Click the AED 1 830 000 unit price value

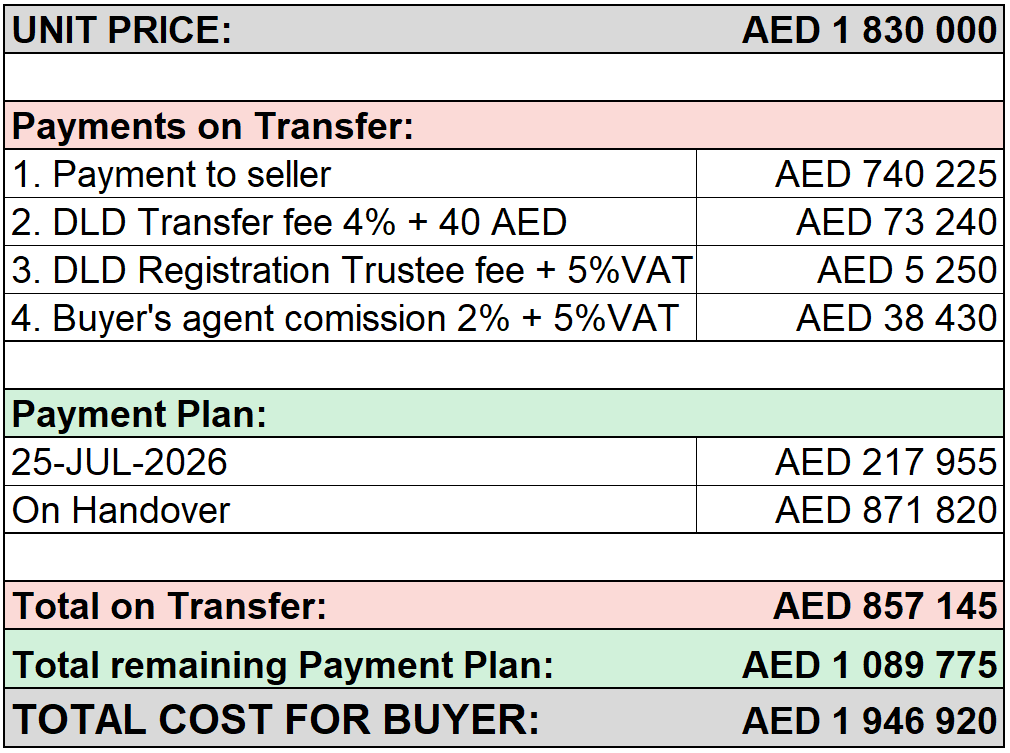coord(870,30)
